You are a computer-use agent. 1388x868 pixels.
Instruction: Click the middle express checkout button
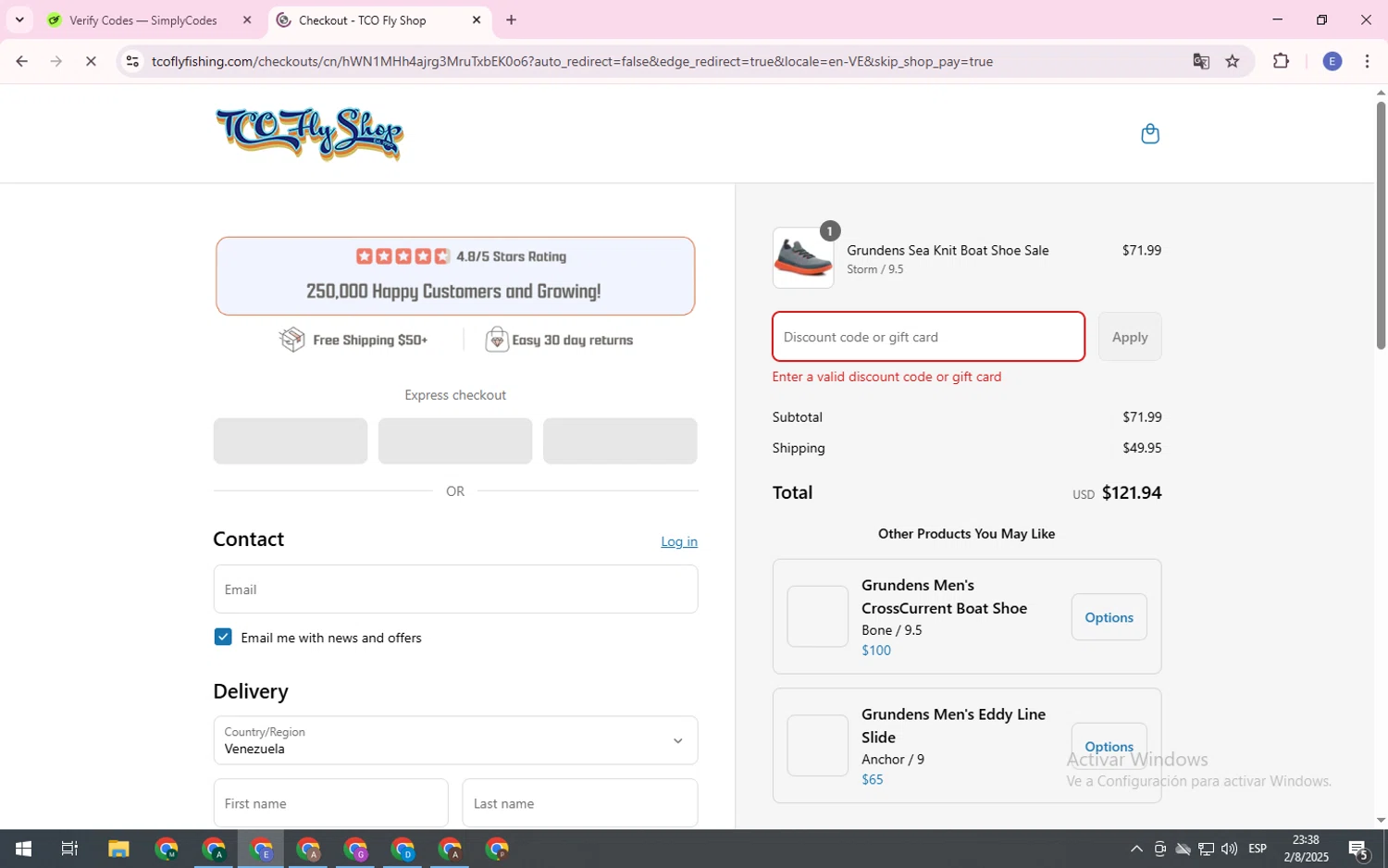click(x=455, y=440)
